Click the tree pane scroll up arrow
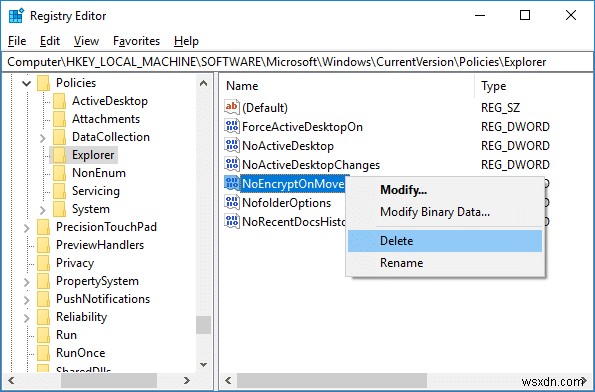This screenshot has height=392, width=595. (x=203, y=83)
